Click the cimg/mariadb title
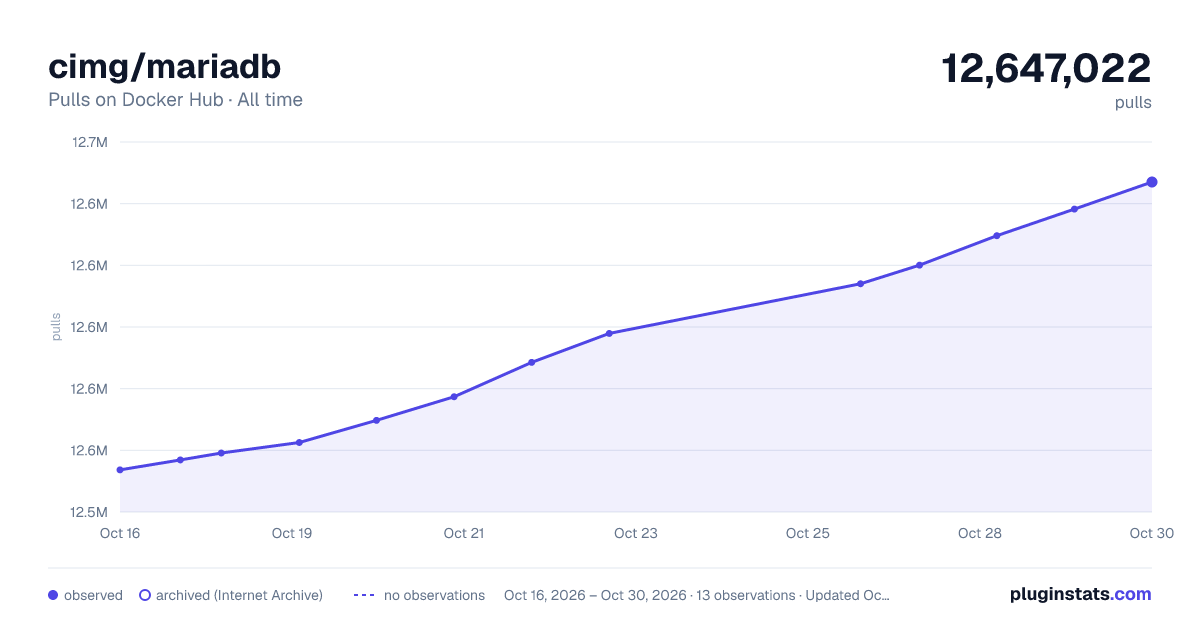The image size is (1200, 630). [x=165, y=66]
